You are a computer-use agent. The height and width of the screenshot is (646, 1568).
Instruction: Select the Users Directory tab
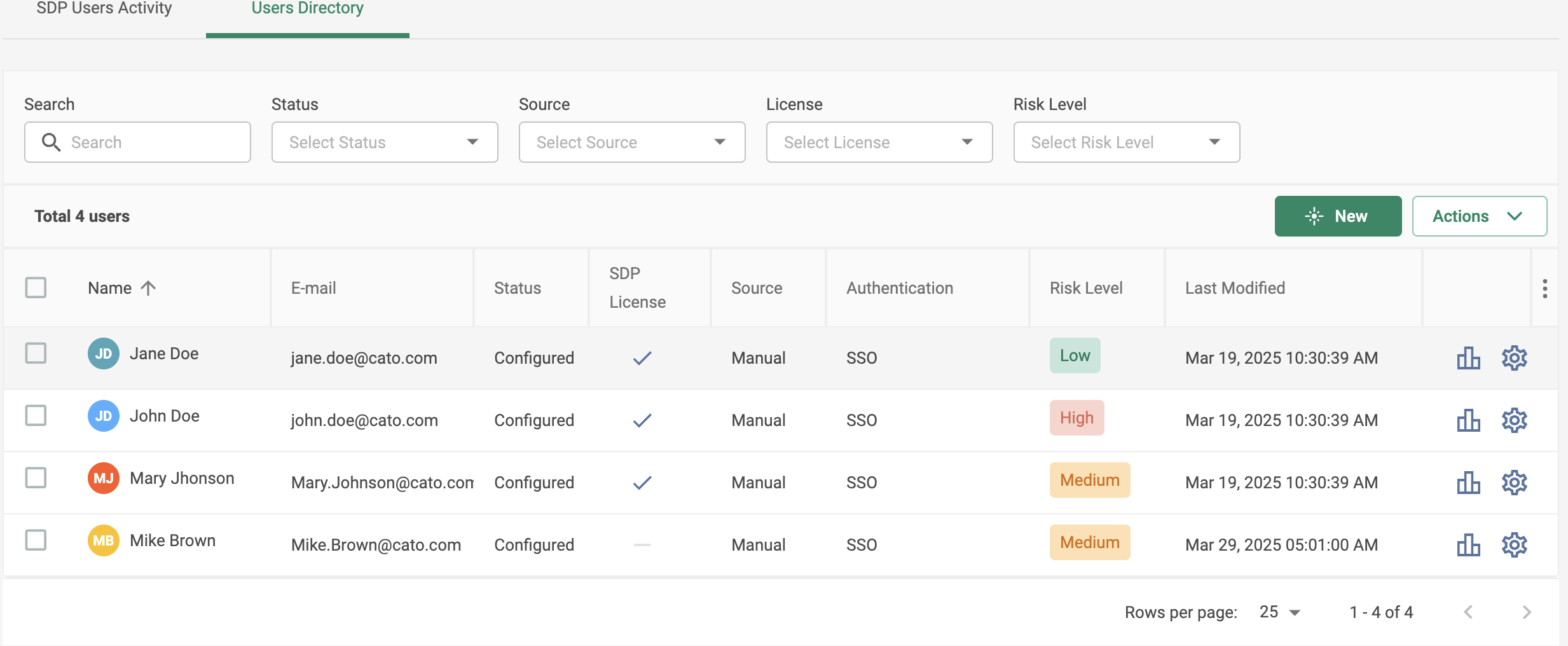pos(307,9)
